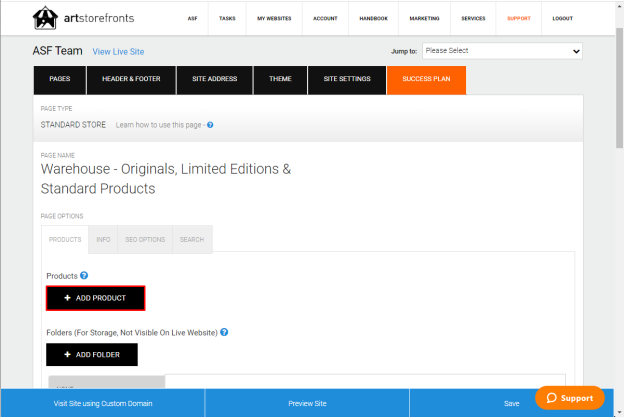Screen dimensions: 624x417
Task: Select the PRODUCTS page options tab
Action: tap(65, 239)
